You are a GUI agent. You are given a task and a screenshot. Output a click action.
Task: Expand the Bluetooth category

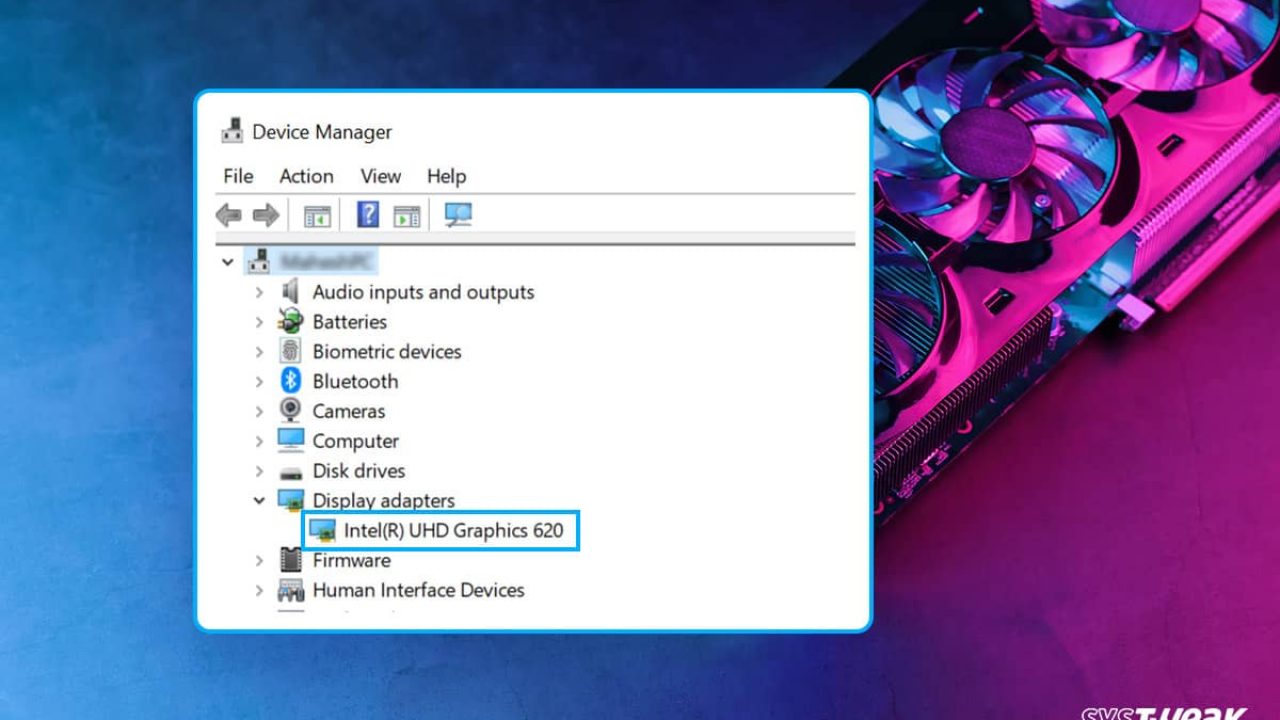[259, 381]
